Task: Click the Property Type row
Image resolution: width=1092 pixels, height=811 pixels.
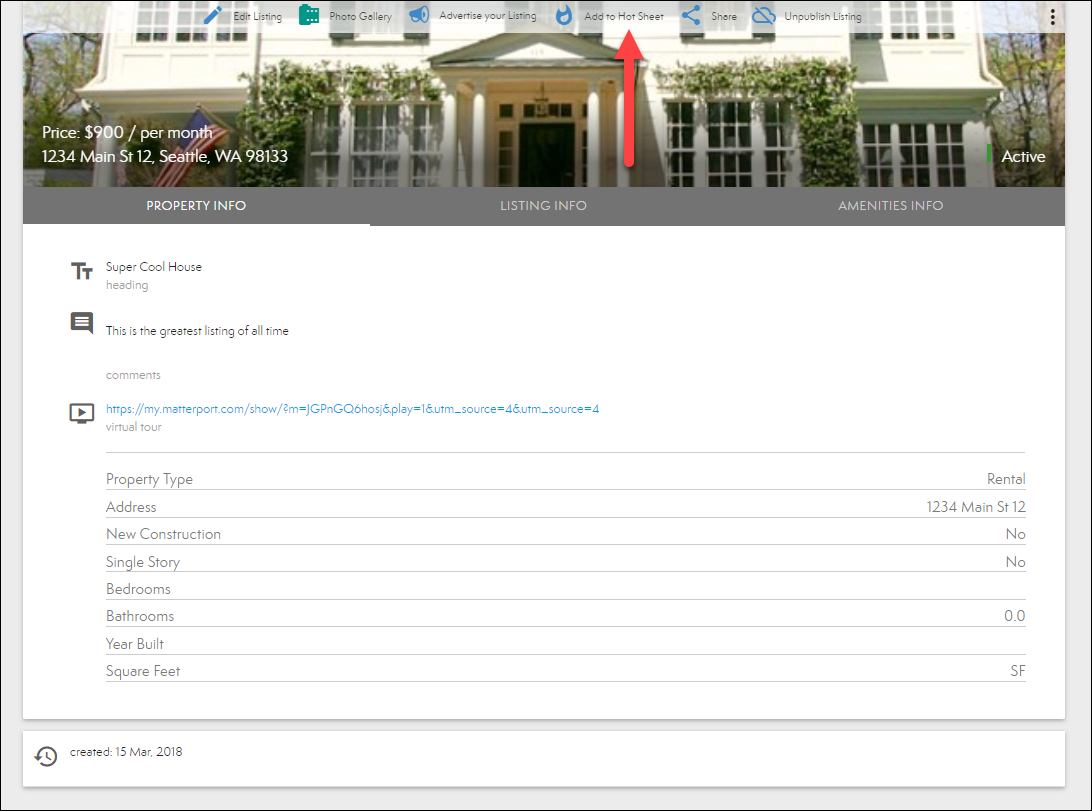Action: coord(565,479)
